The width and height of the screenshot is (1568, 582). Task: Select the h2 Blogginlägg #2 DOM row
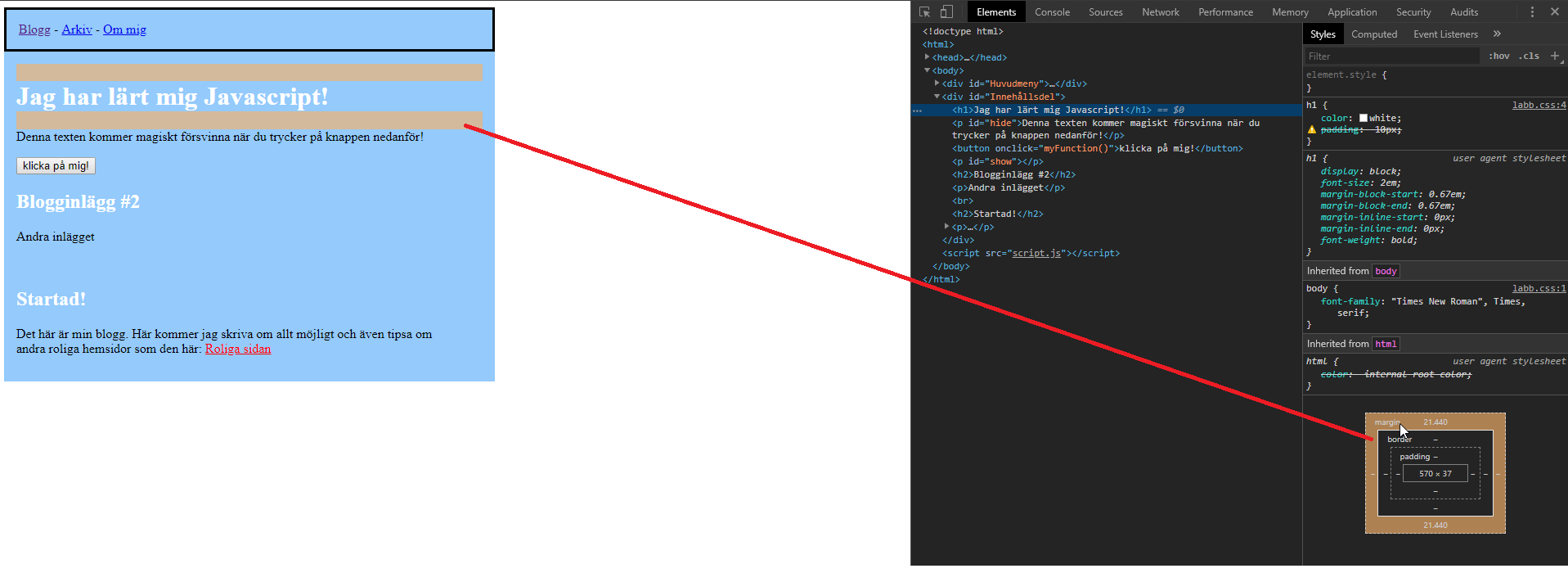coord(1107,174)
